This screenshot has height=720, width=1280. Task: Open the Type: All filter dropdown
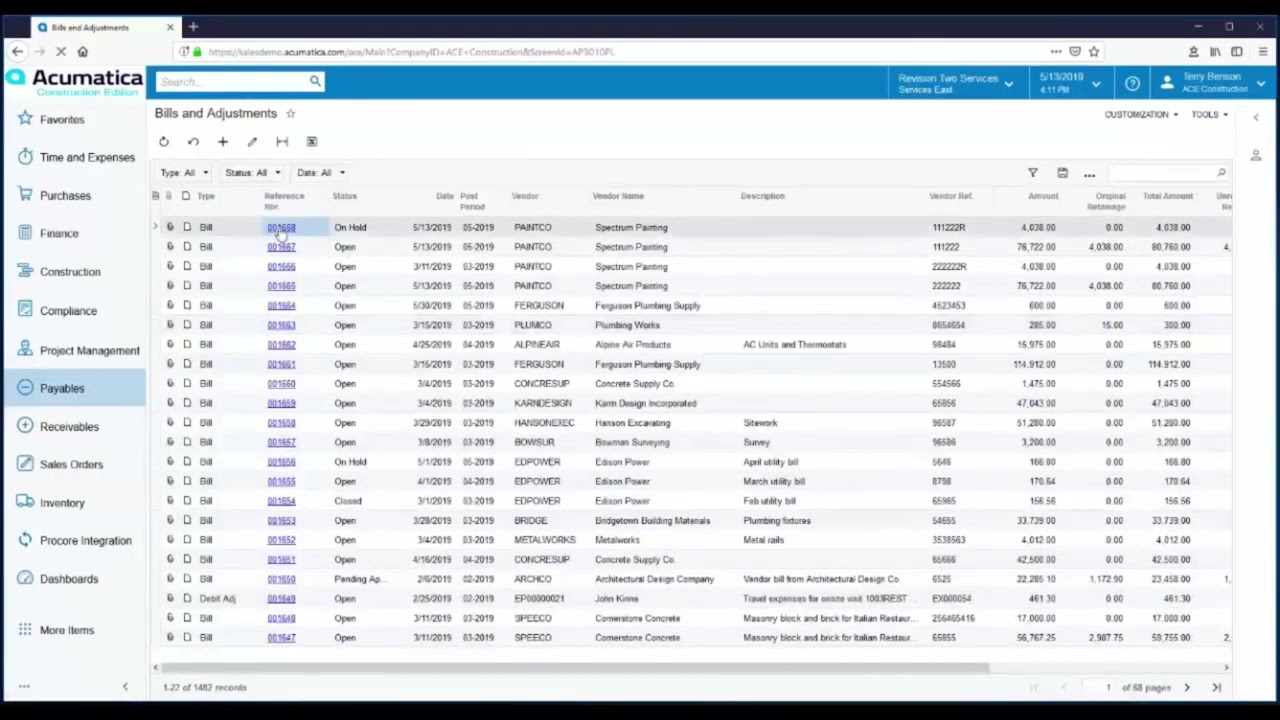coord(185,173)
